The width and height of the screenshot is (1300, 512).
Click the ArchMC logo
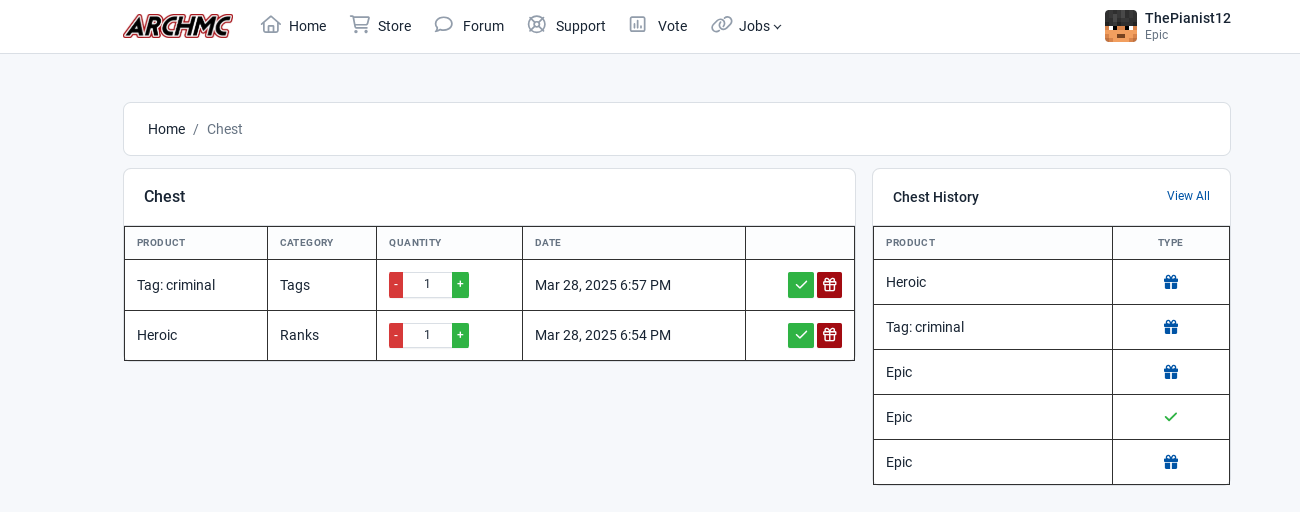(178, 26)
